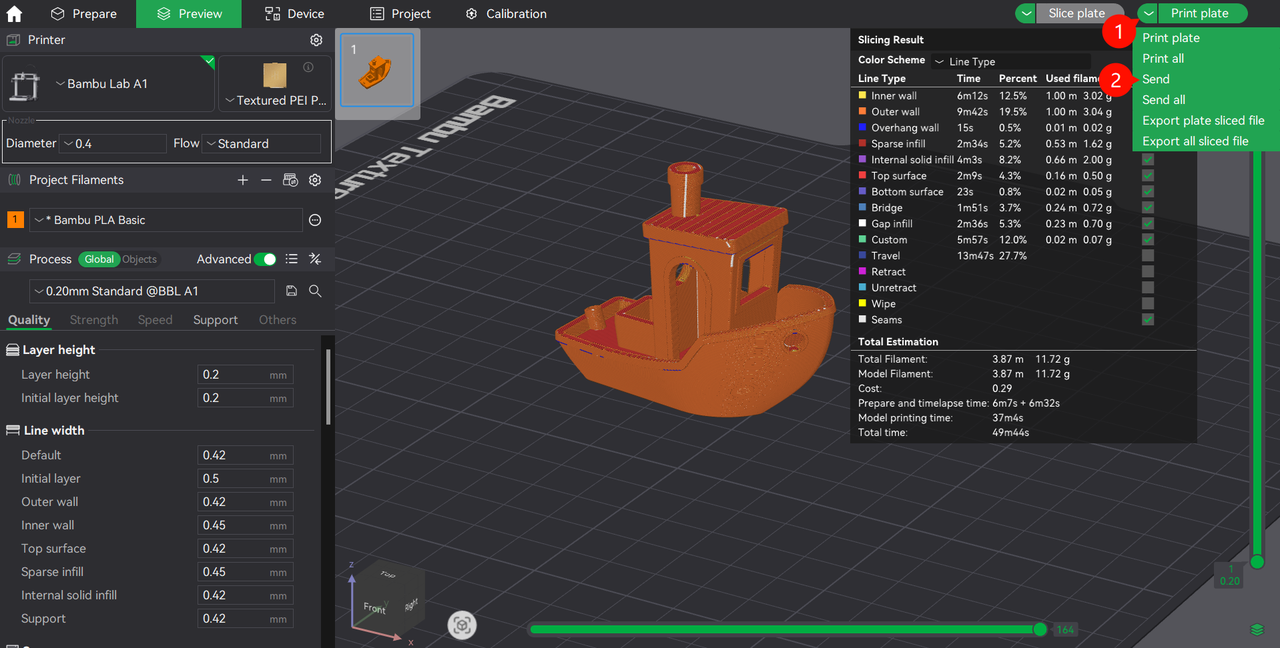Click the Home icon in top bar

point(14,14)
